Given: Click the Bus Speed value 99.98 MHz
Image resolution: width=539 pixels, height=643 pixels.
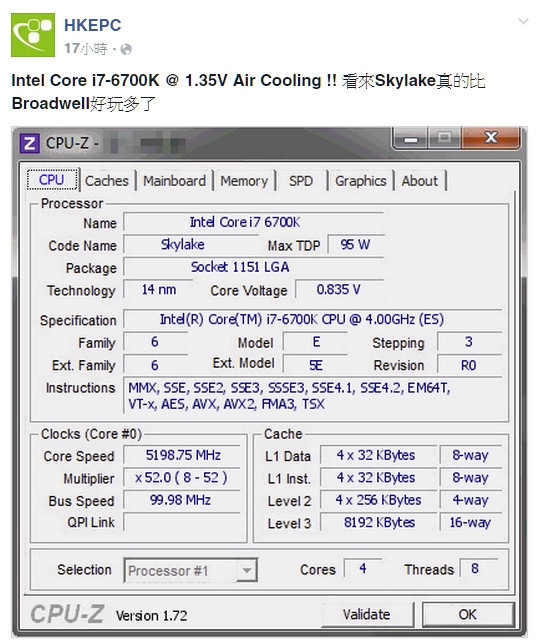Looking at the screenshot, I should click(182, 500).
